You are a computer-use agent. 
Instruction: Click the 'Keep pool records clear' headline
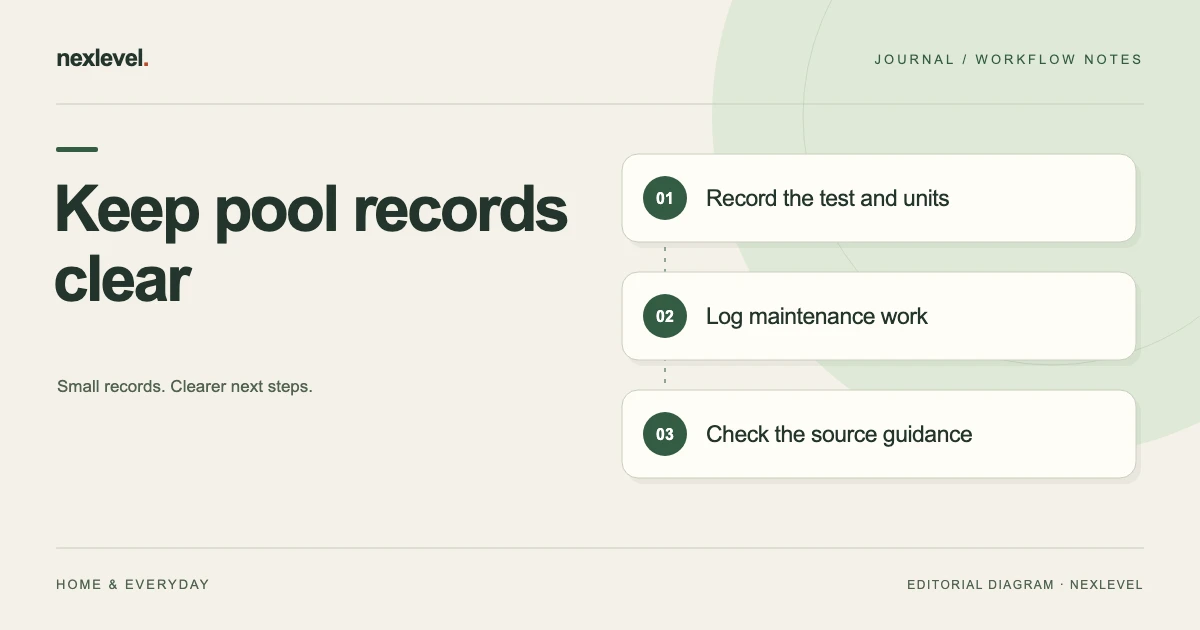pyautogui.click(x=311, y=244)
